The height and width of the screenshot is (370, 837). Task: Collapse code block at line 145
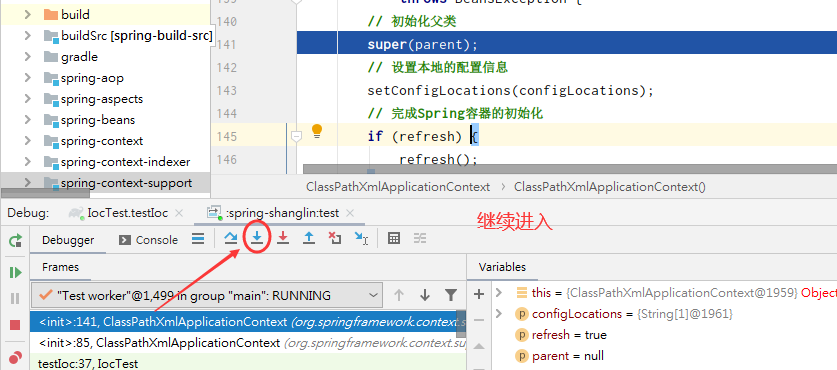pyautogui.click(x=296, y=137)
